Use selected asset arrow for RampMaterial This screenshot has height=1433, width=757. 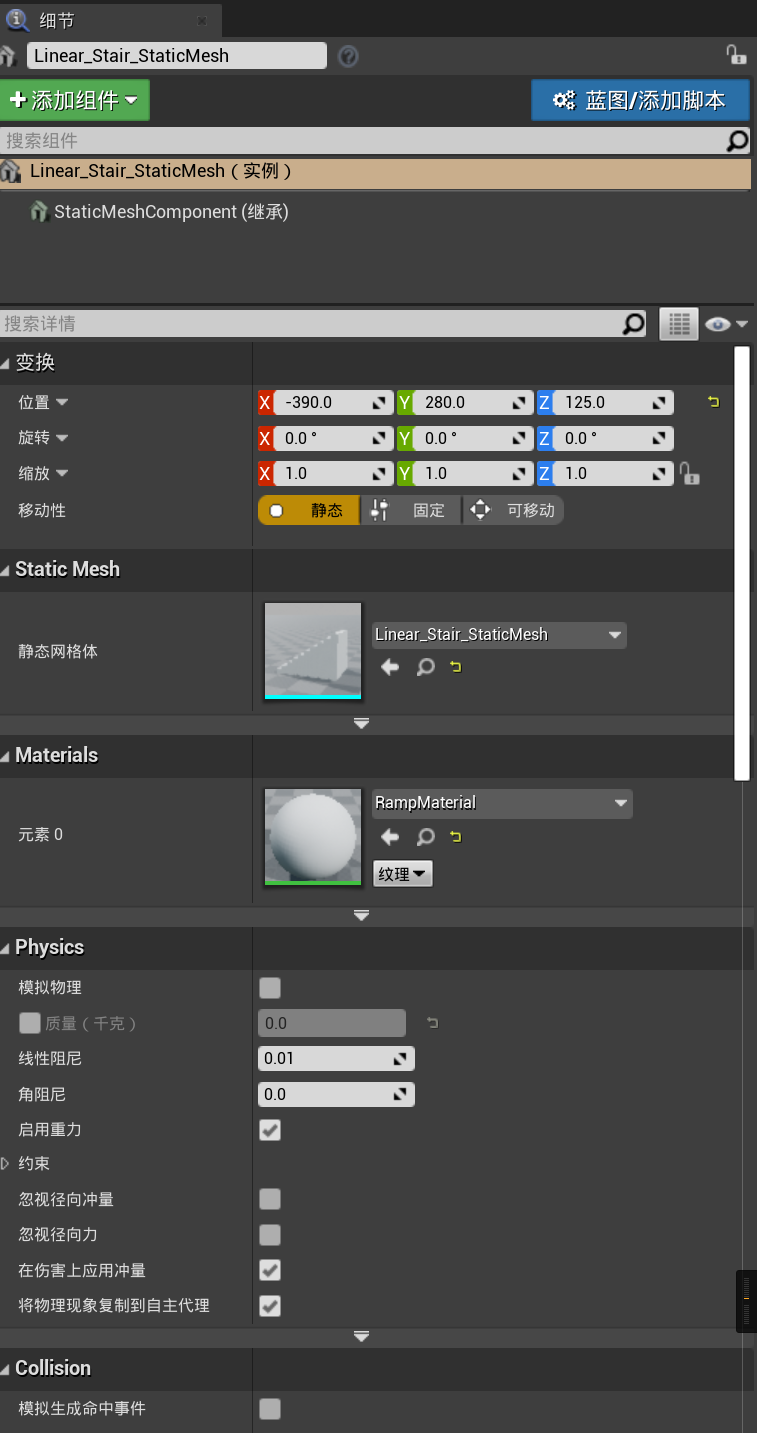click(390, 837)
